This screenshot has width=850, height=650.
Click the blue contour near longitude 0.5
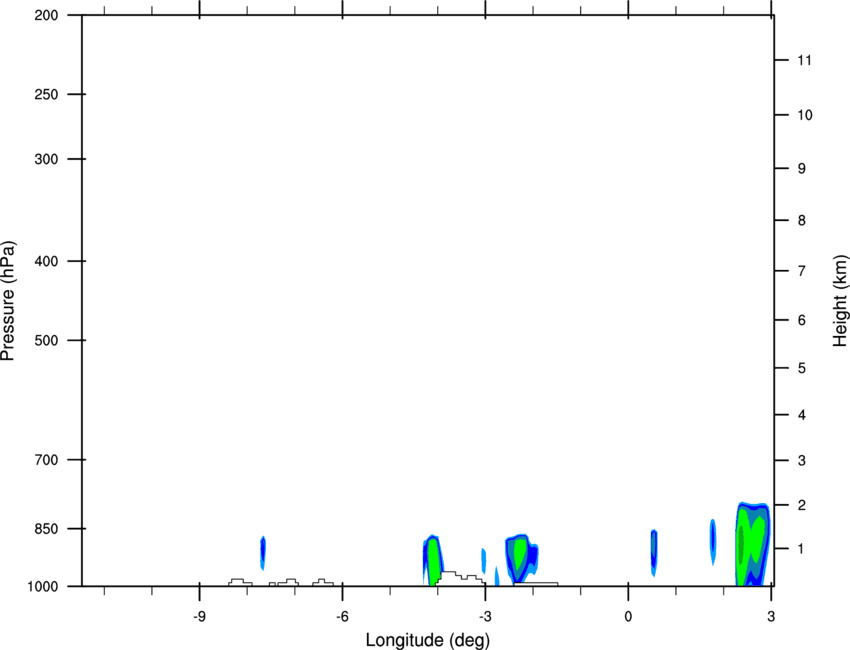click(654, 552)
